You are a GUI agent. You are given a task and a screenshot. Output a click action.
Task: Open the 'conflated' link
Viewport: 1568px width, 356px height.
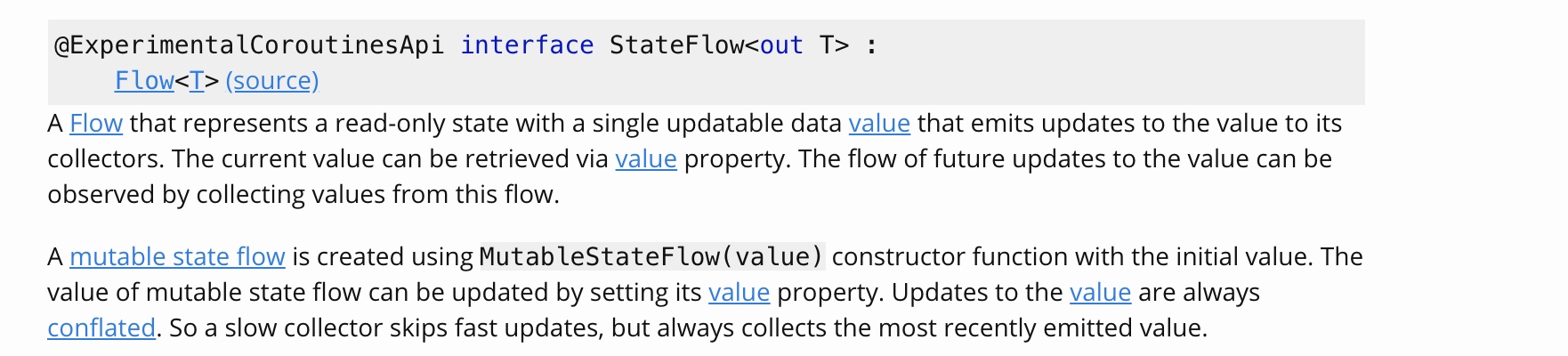(101, 328)
